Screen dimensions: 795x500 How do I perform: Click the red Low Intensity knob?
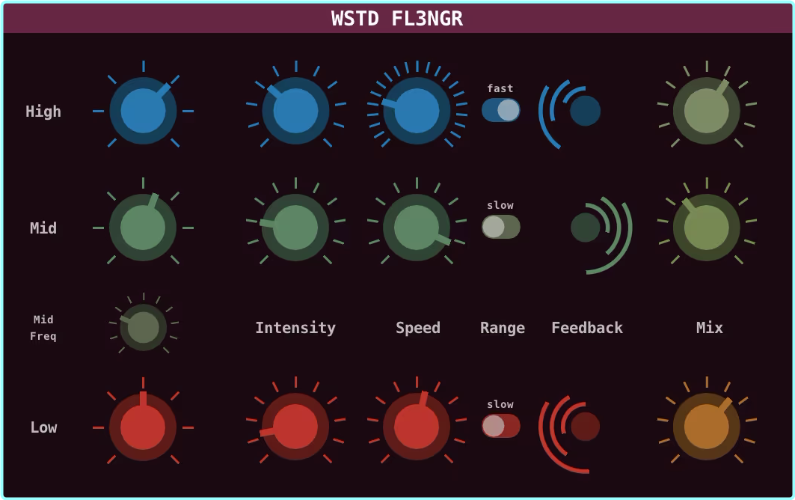[295, 427]
